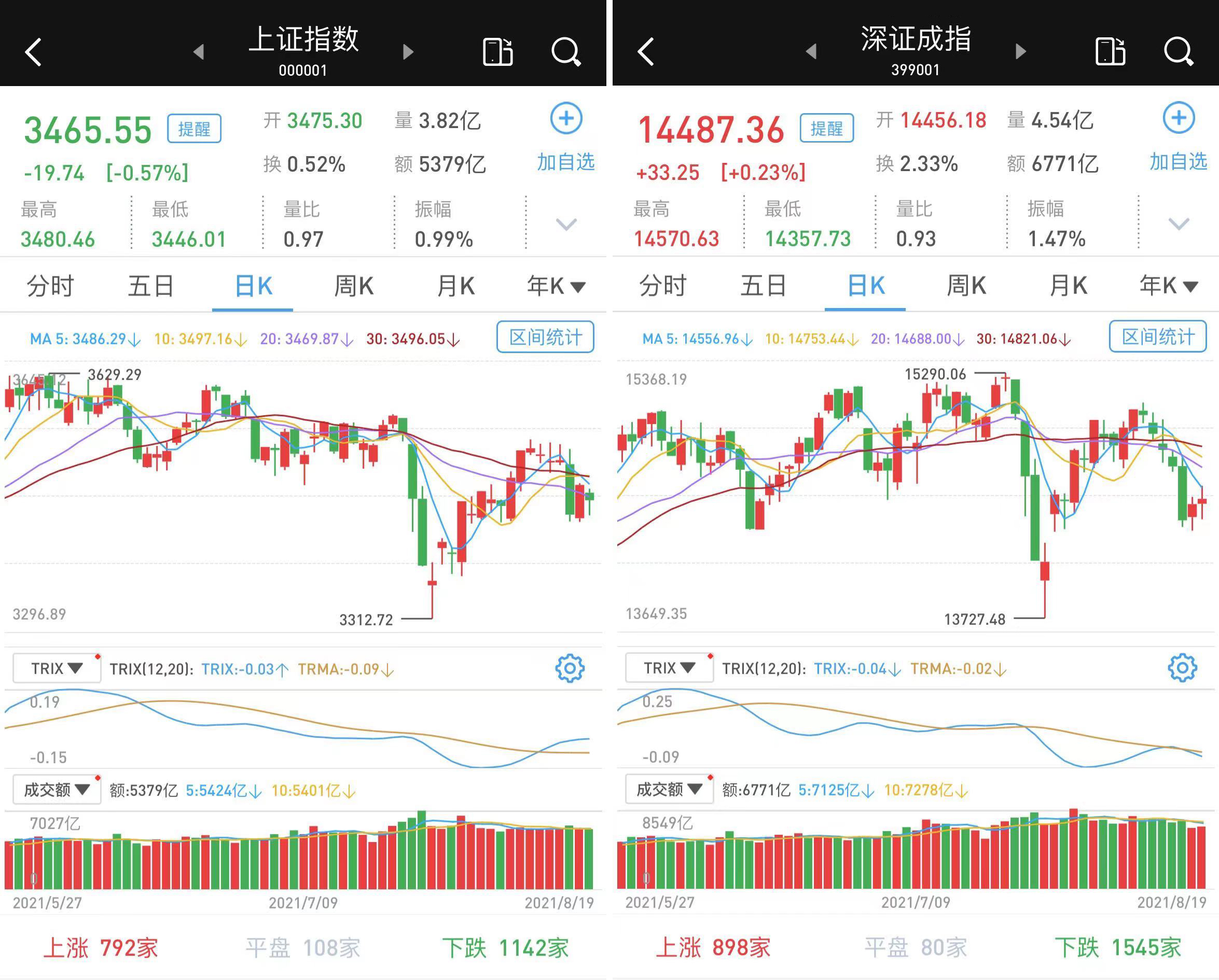Open TRIX indicator dropdown on 上证指数
The height and width of the screenshot is (980, 1219).
coord(57,668)
